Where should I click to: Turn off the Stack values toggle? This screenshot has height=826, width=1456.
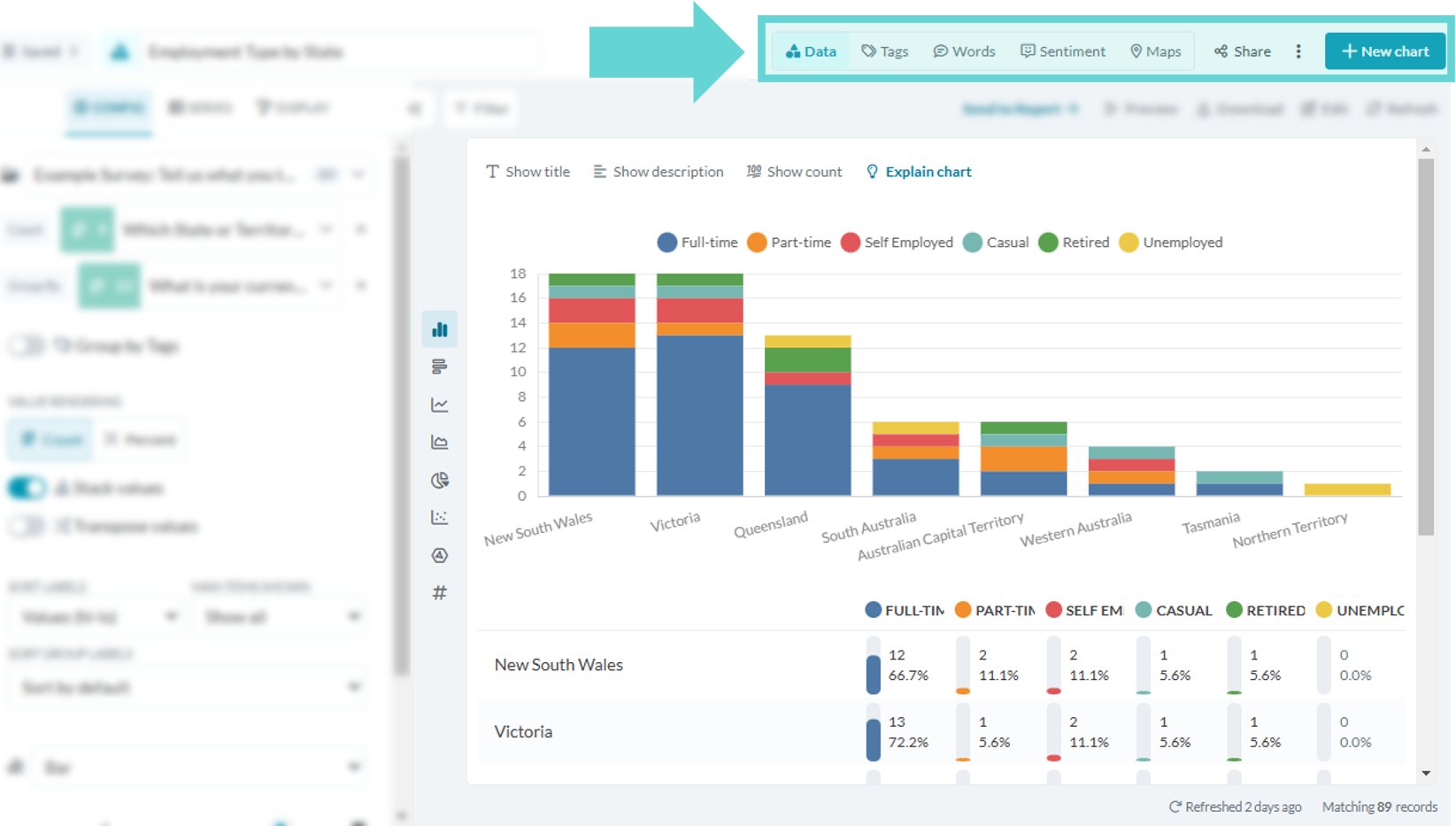click(x=27, y=488)
